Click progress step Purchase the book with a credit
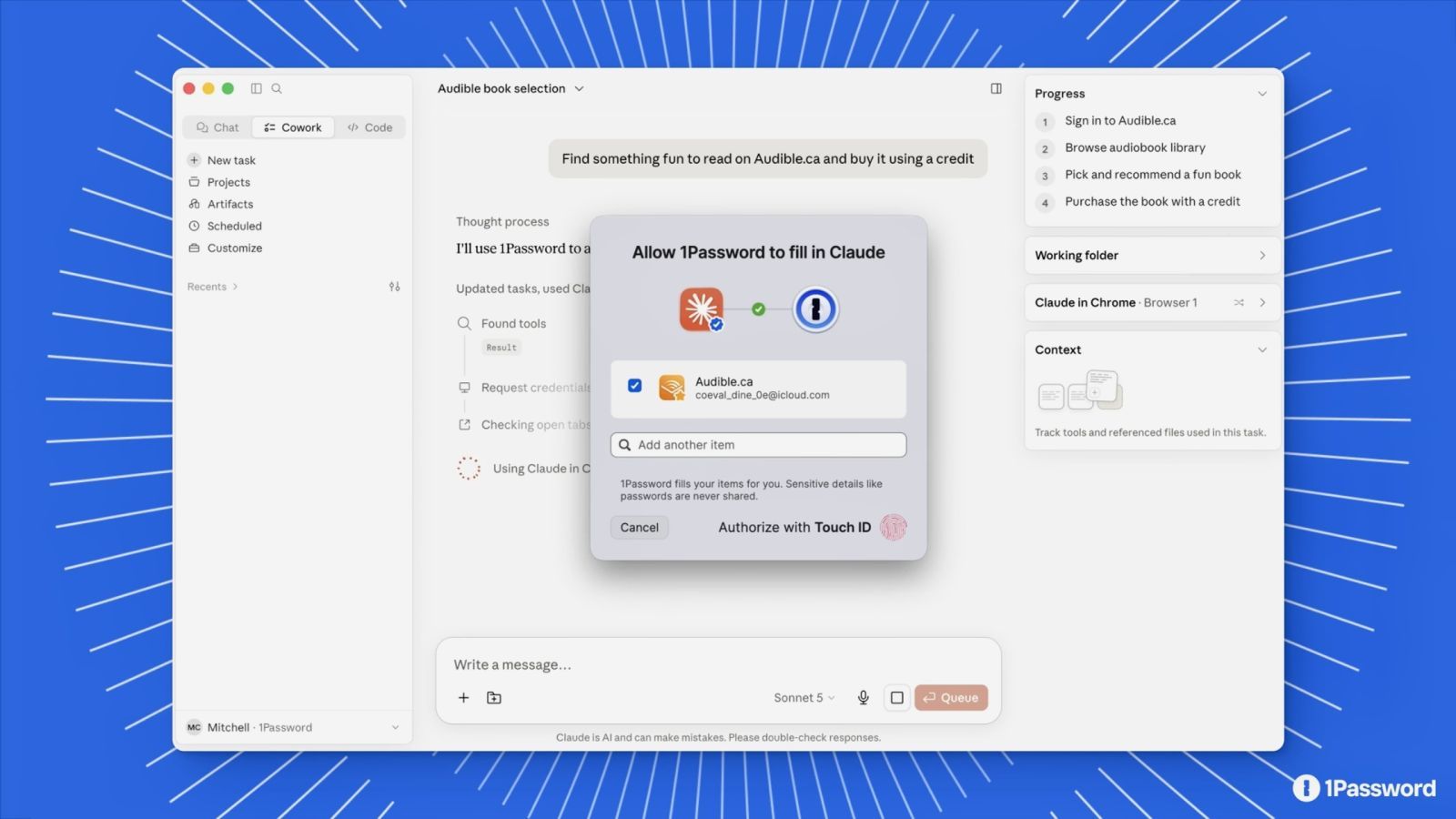The image size is (1456, 819). pos(1152,202)
